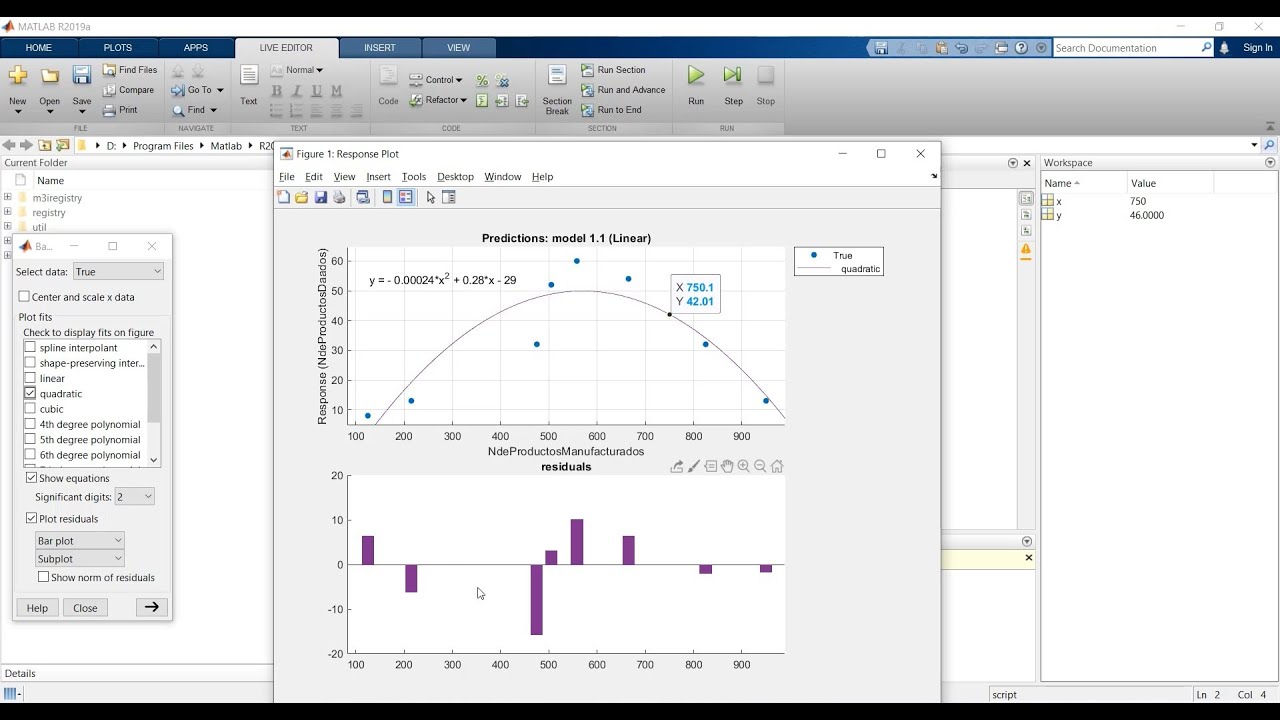This screenshot has height=720, width=1280.
Task: Click the axes pan hand tool
Action: click(x=727, y=467)
